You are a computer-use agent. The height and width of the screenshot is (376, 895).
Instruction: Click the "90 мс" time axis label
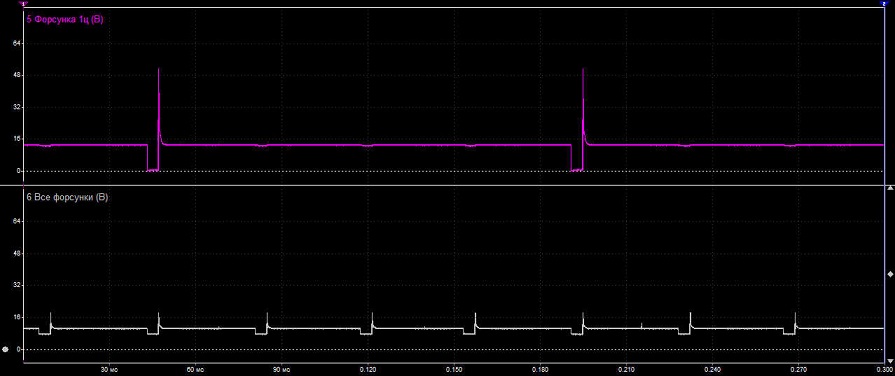point(282,370)
